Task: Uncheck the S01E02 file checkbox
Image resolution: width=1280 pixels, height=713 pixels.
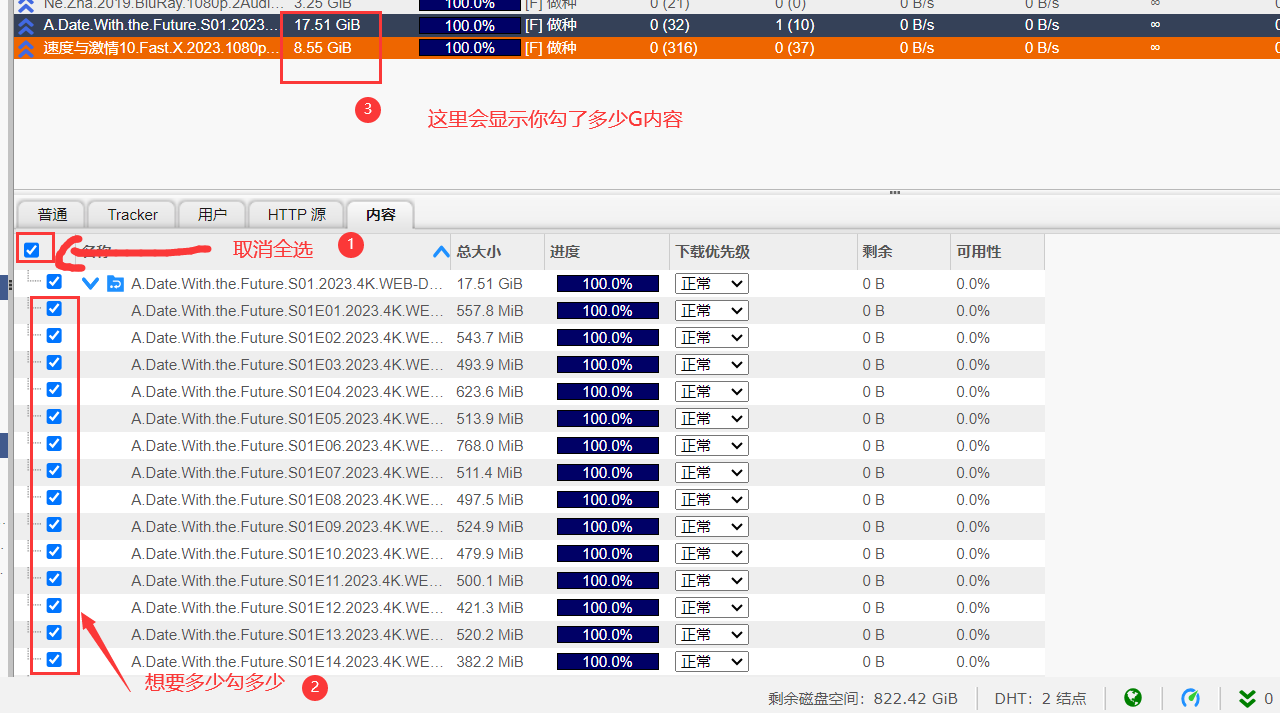Action: tap(54, 336)
